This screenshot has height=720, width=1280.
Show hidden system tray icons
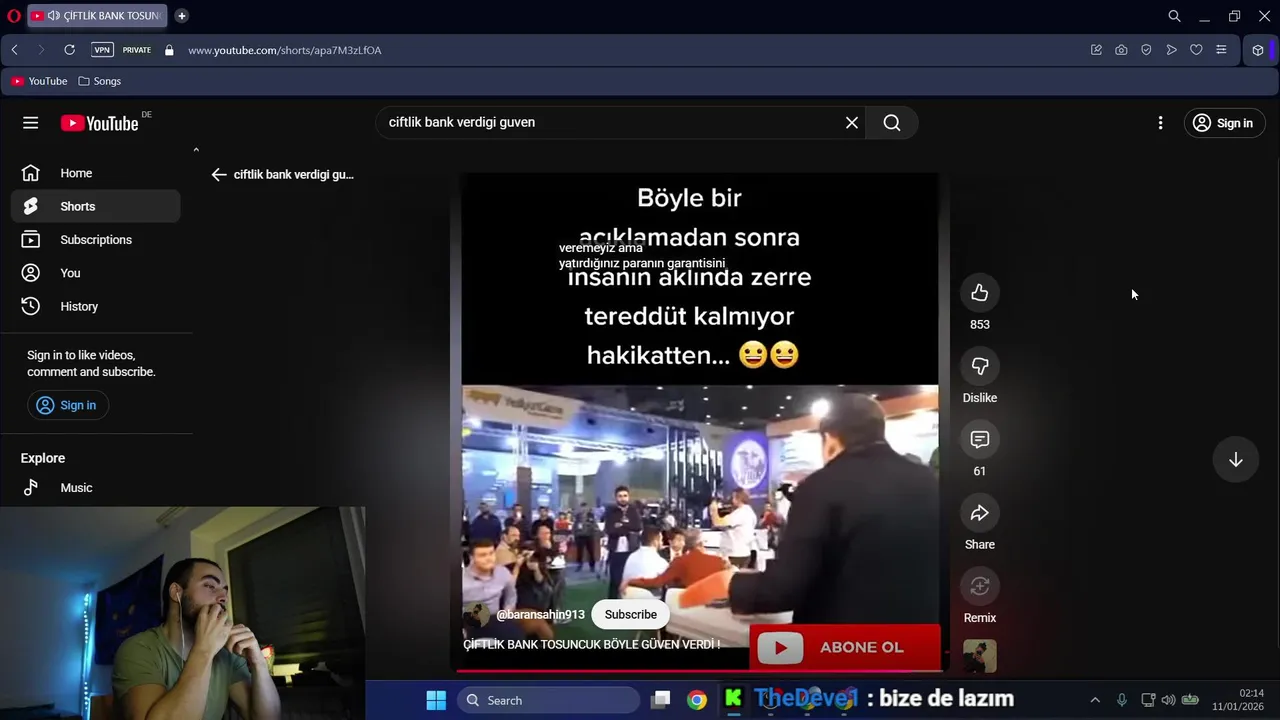pyautogui.click(x=1095, y=700)
